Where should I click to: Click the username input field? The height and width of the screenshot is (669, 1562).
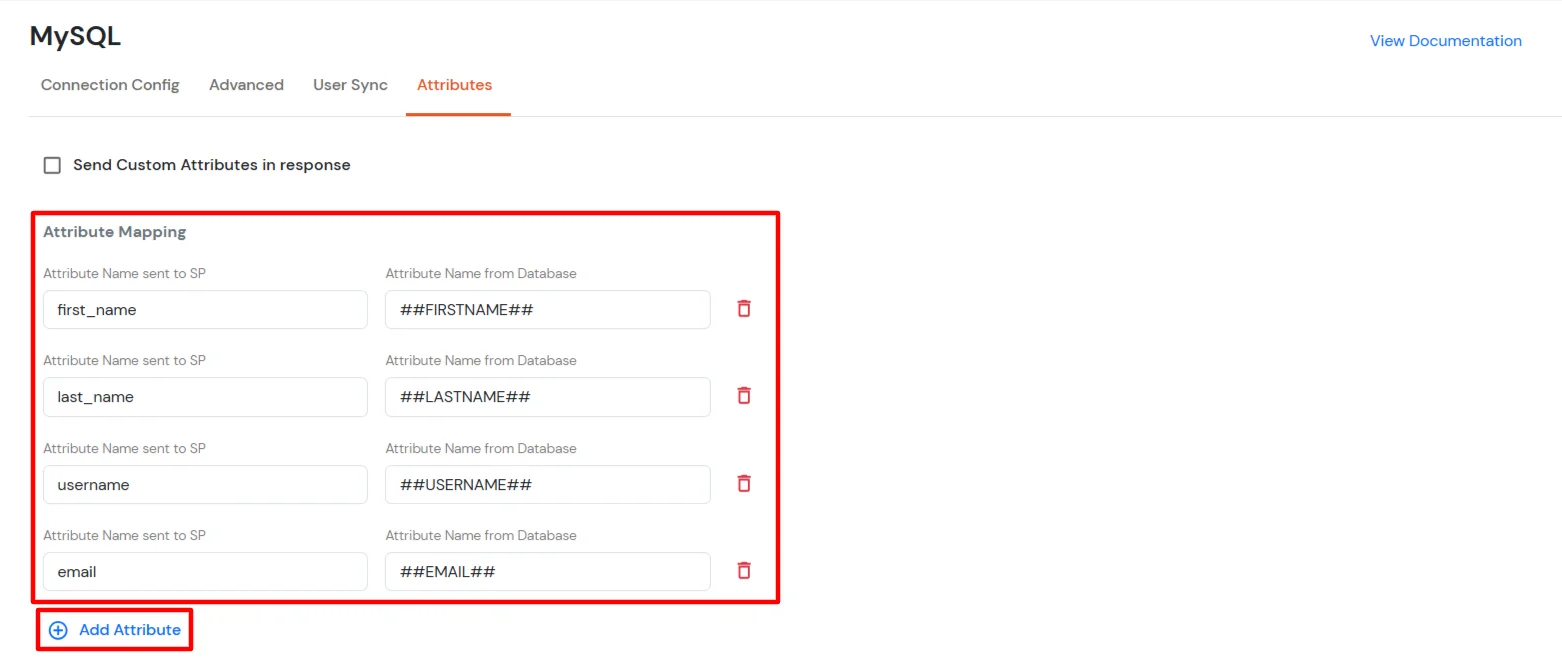[205, 484]
